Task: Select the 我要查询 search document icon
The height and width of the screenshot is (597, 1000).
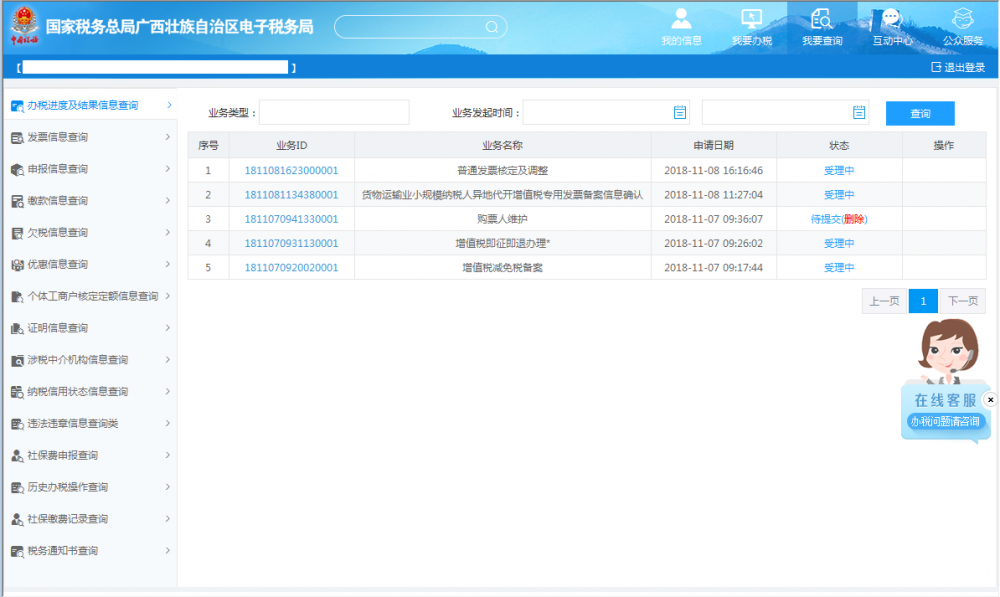Action: [822, 20]
